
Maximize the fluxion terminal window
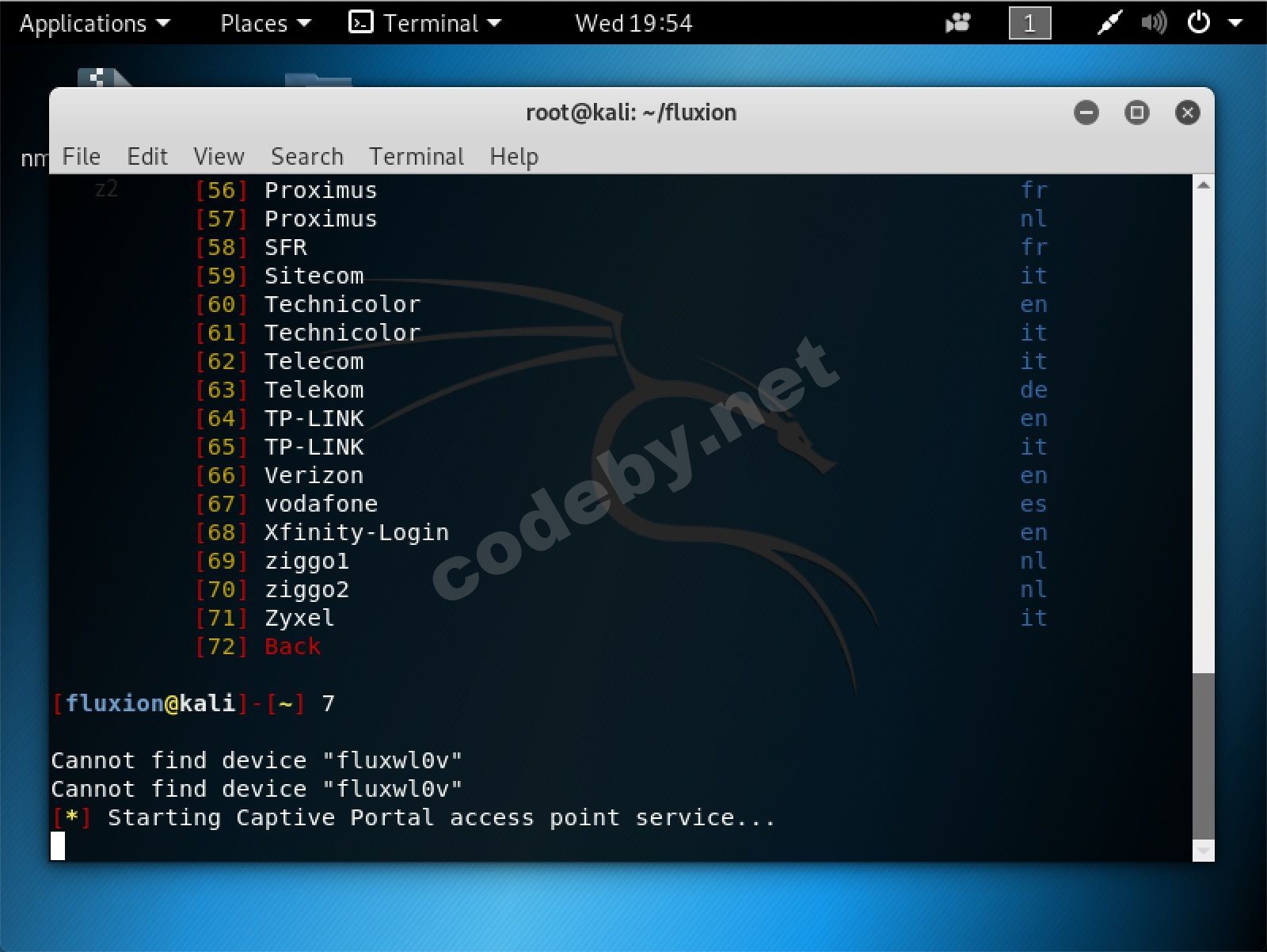click(x=1137, y=112)
